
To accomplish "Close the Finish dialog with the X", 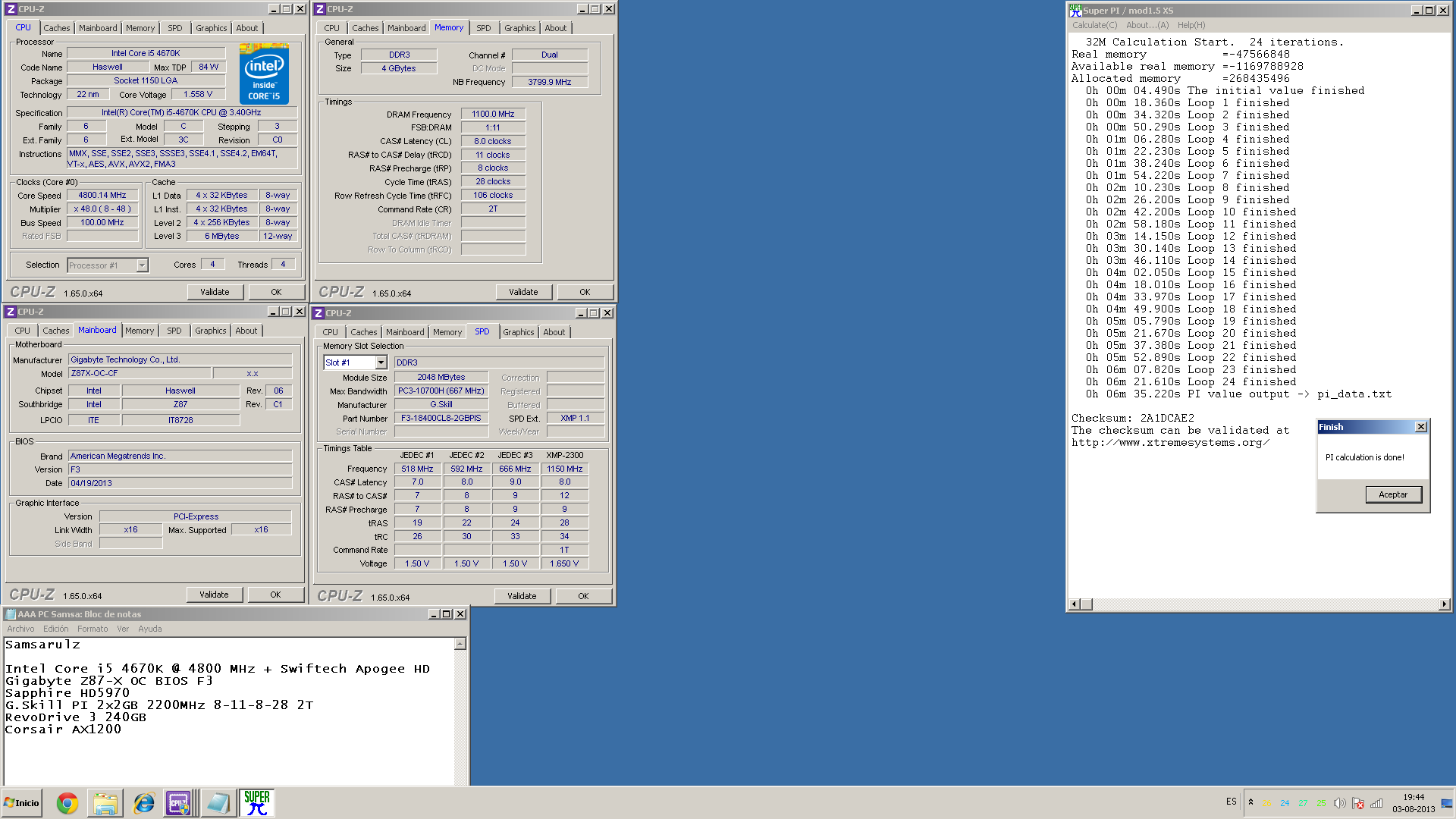I will click(x=1421, y=427).
